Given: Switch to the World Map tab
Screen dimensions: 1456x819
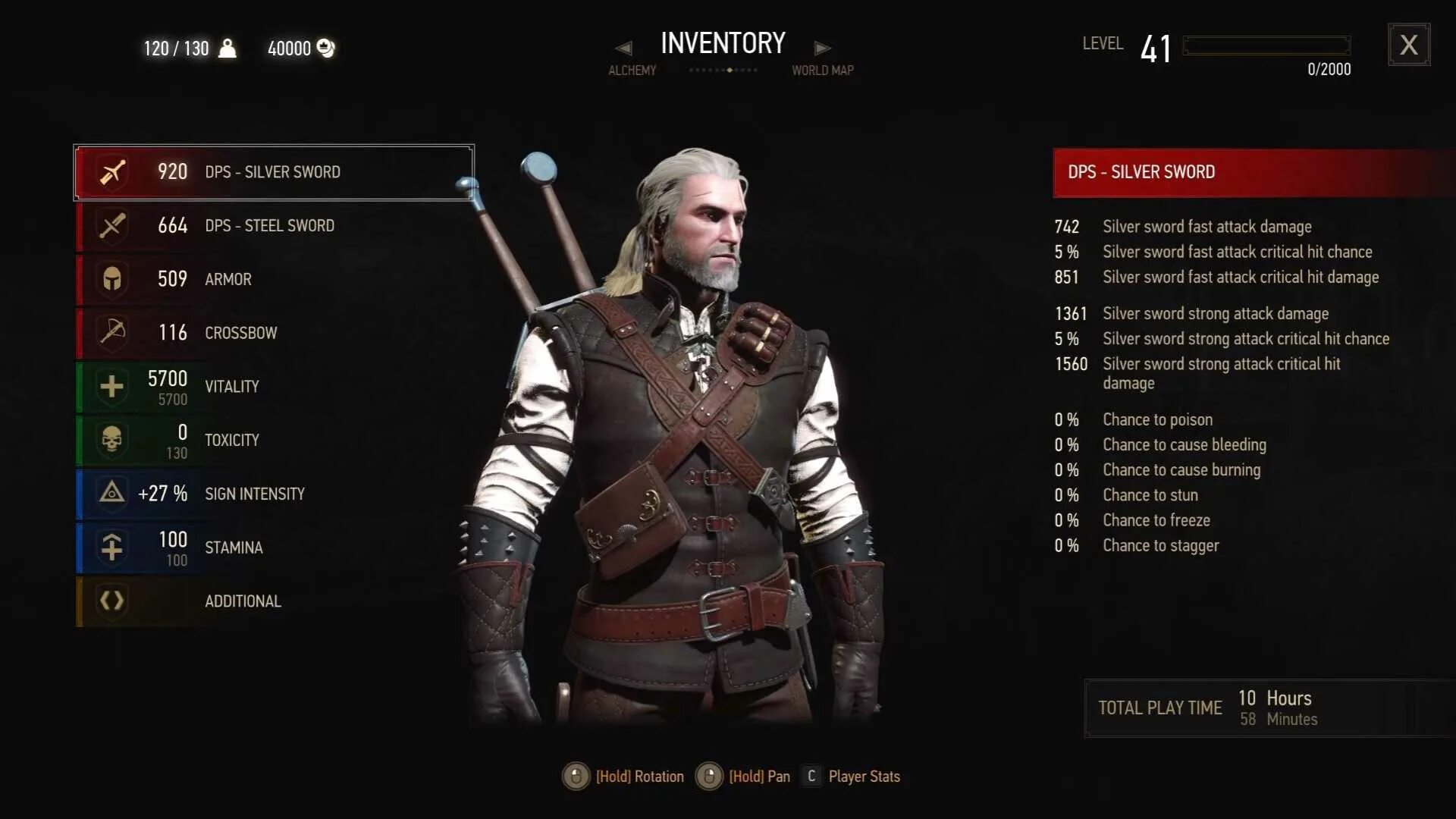Looking at the screenshot, I should pyautogui.click(x=823, y=71).
